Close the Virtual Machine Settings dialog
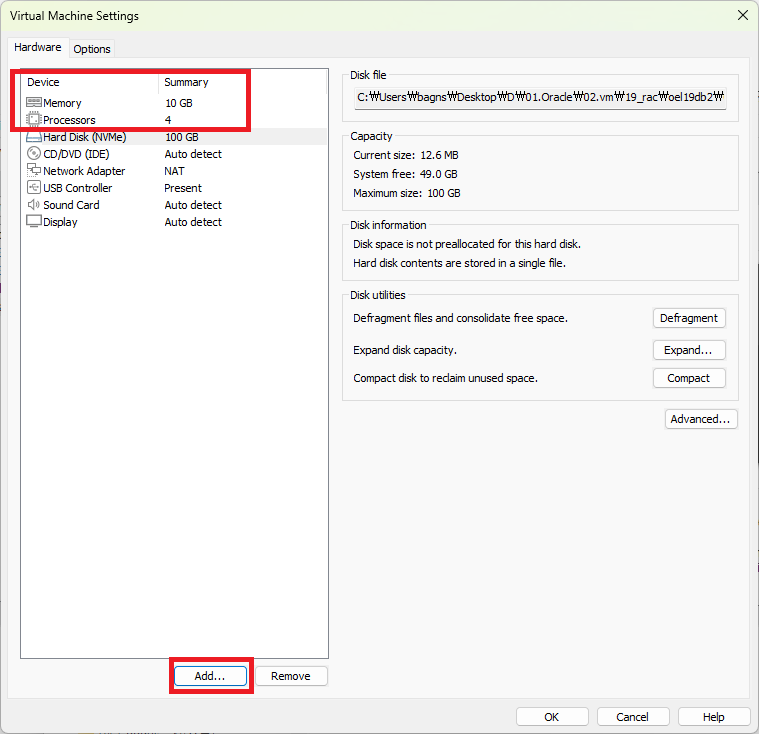The image size is (759, 734). click(743, 15)
